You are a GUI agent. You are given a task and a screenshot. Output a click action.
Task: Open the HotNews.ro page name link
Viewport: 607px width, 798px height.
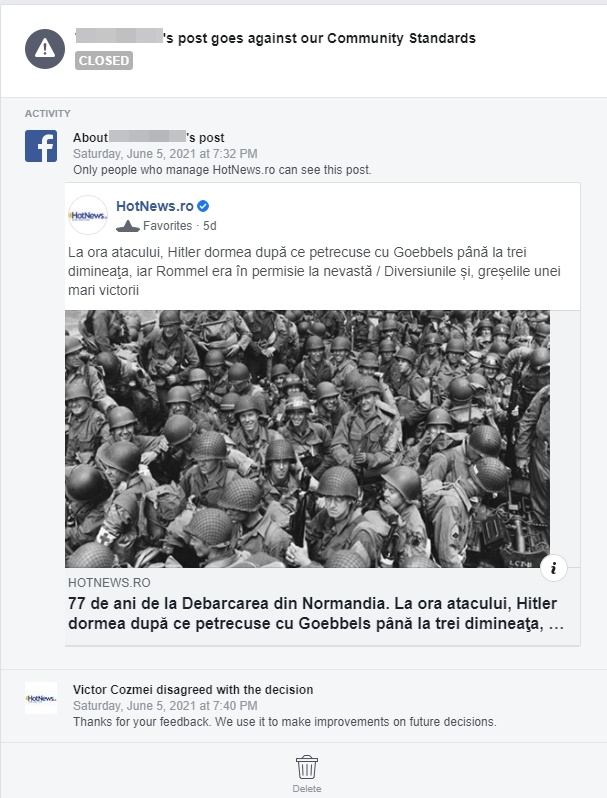(x=155, y=206)
